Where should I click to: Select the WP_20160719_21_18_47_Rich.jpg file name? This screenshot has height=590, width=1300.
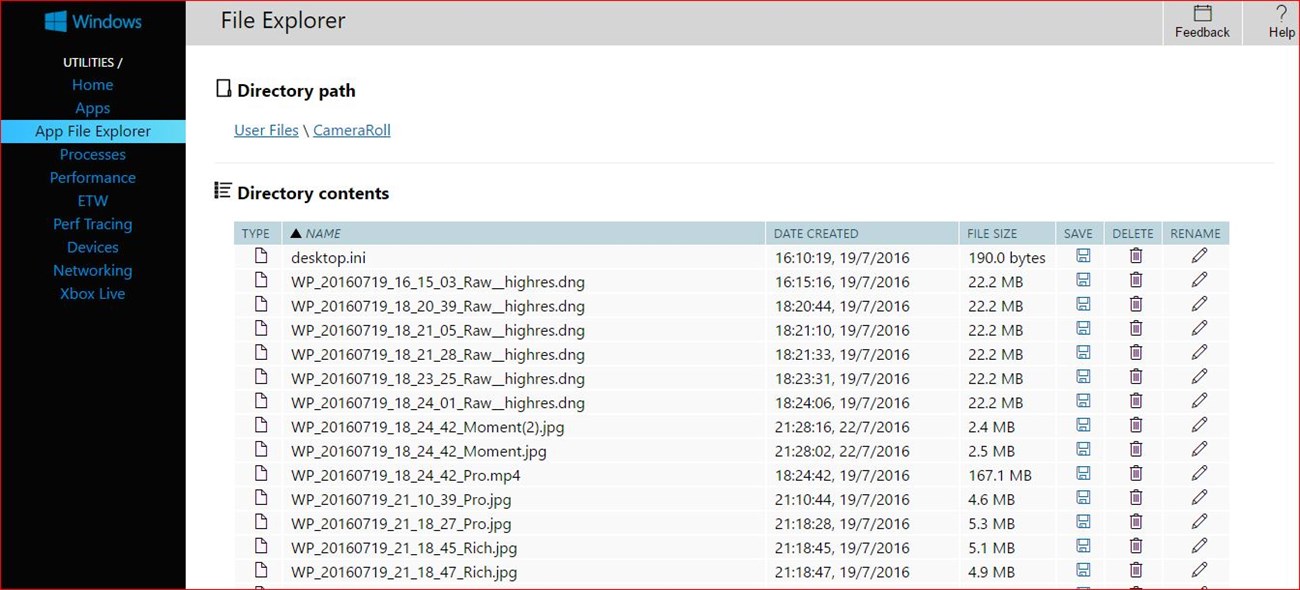click(404, 572)
